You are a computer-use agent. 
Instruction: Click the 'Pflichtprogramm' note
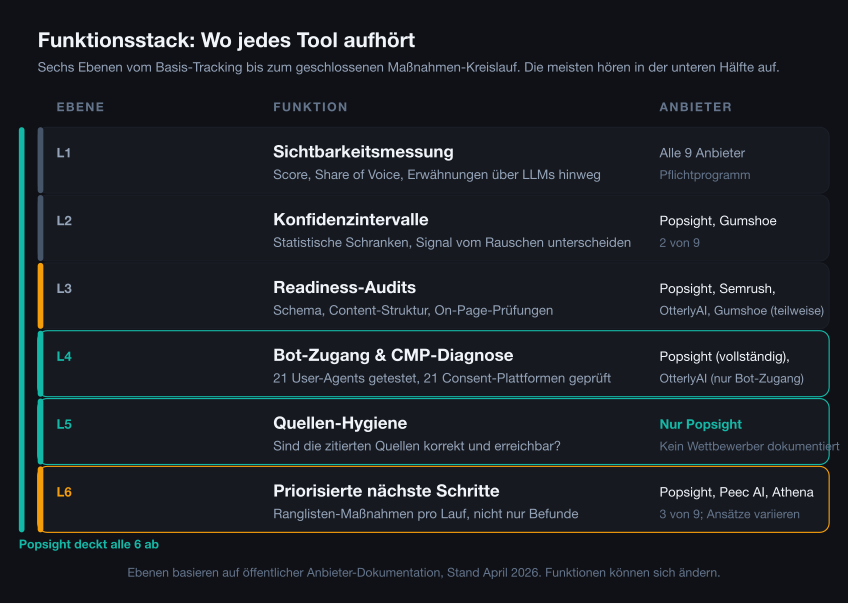click(x=705, y=175)
